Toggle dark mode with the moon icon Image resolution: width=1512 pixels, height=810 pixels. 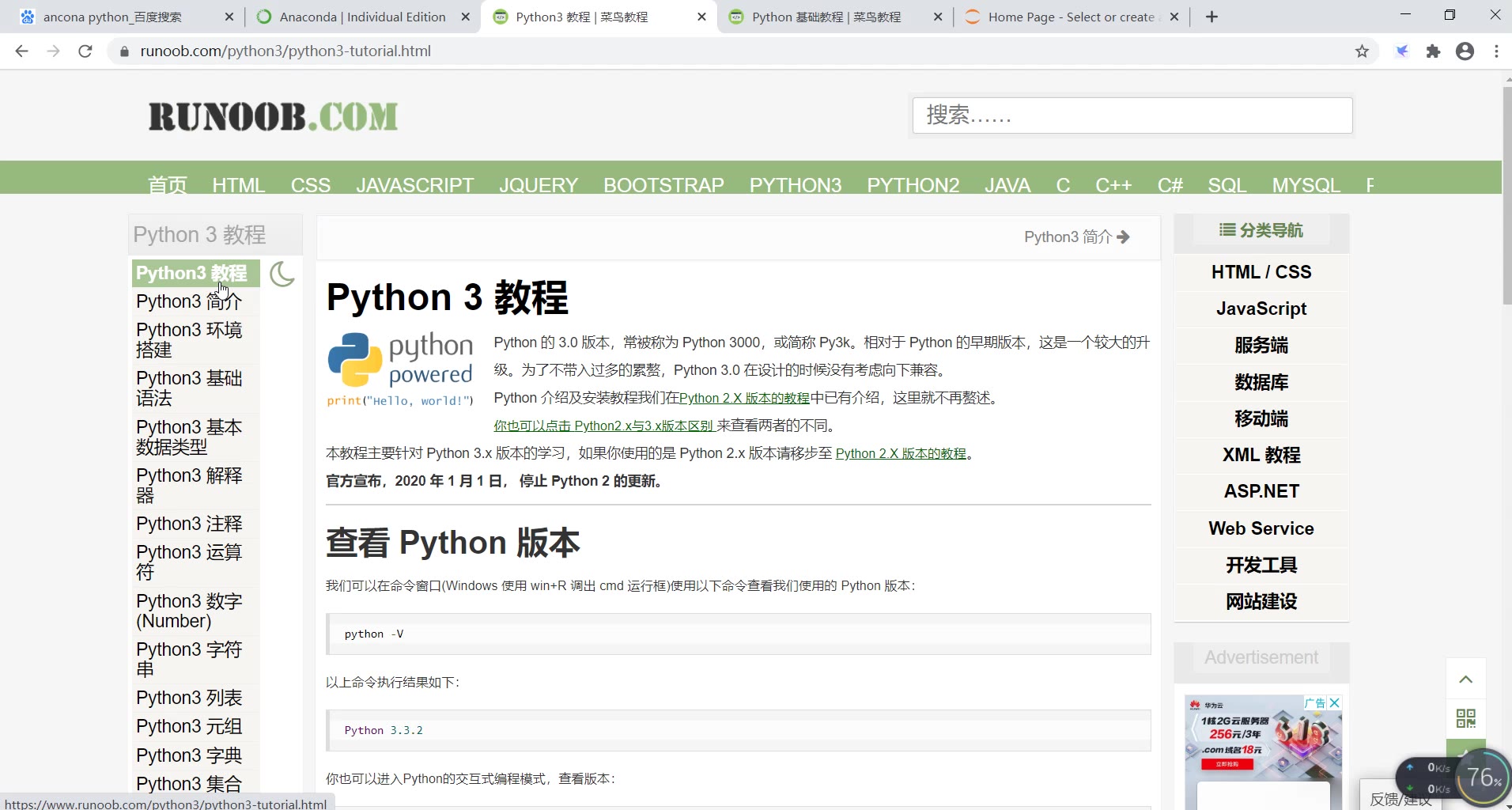coord(282,274)
